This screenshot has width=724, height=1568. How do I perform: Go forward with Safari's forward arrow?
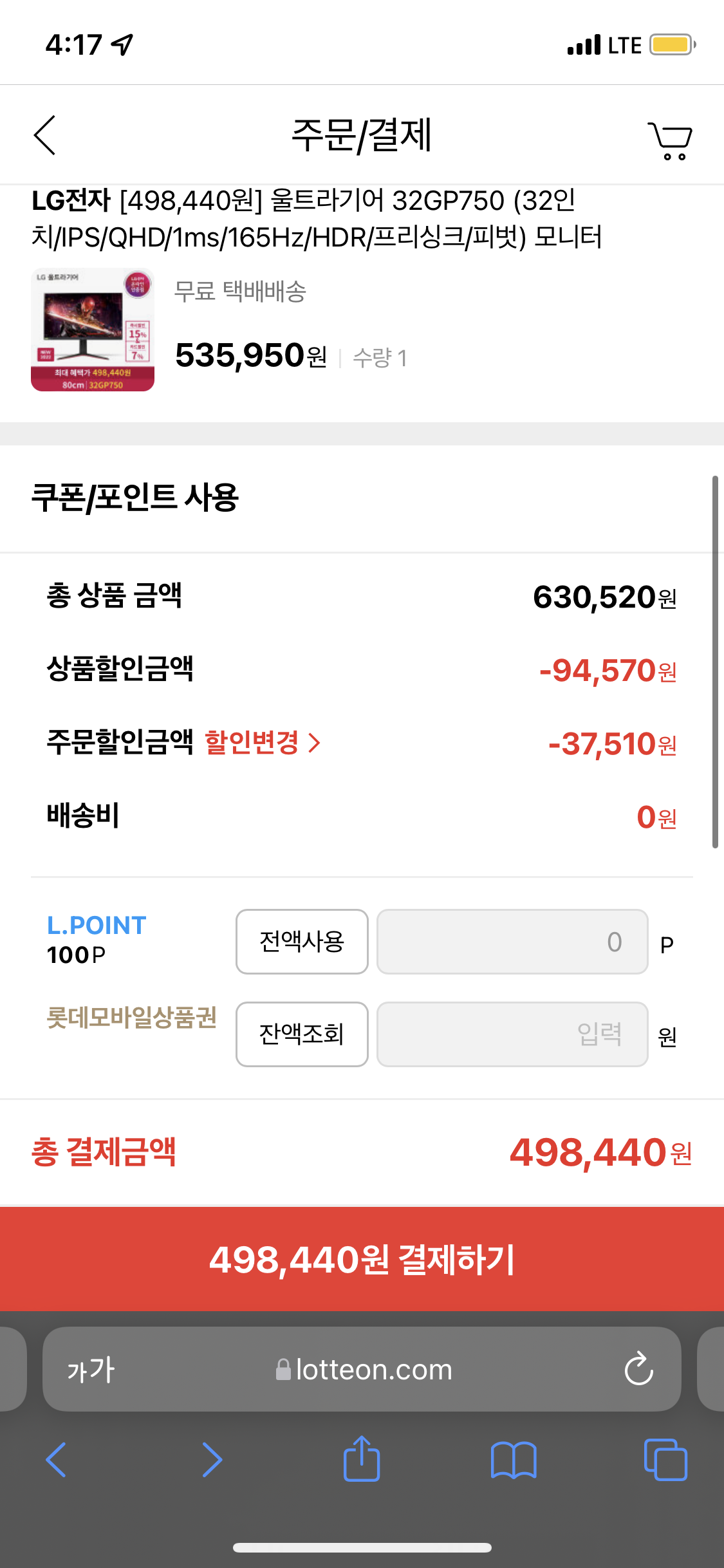pos(212,1460)
